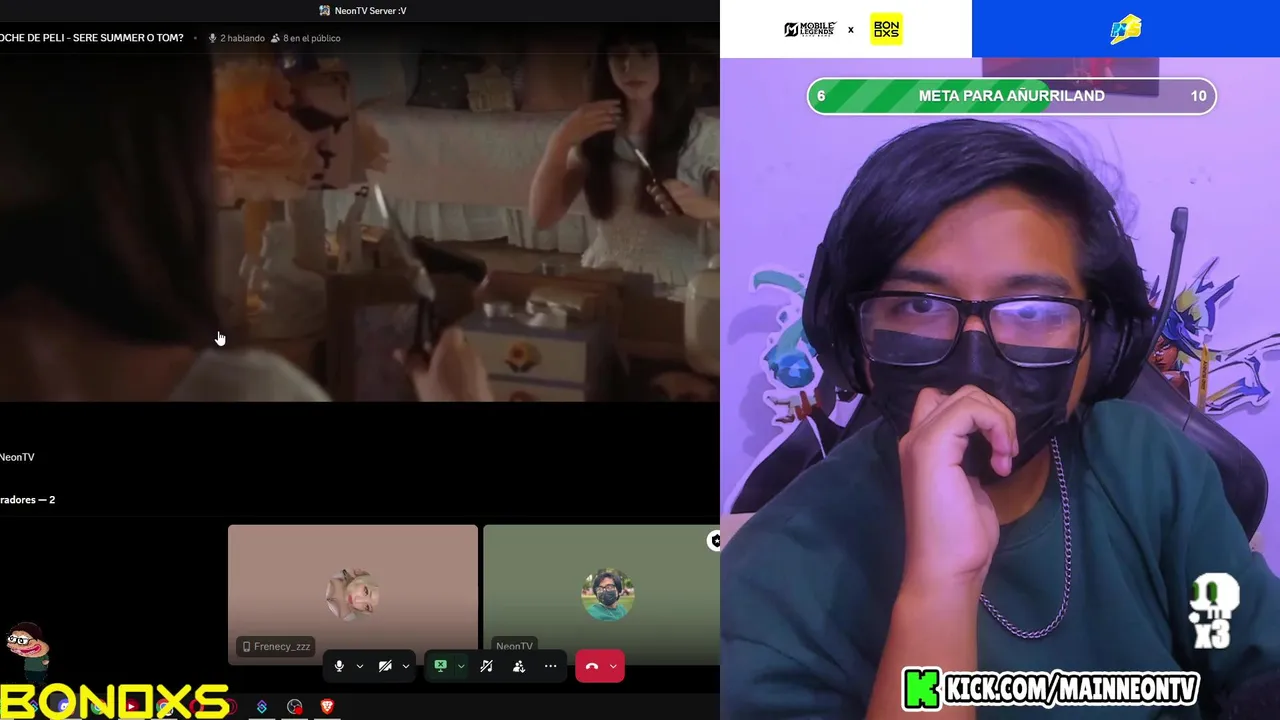The height and width of the screenshot is (720, 1280).
Task: Click the Frenecy_zzz name label
Action: [x=276, y=646]
